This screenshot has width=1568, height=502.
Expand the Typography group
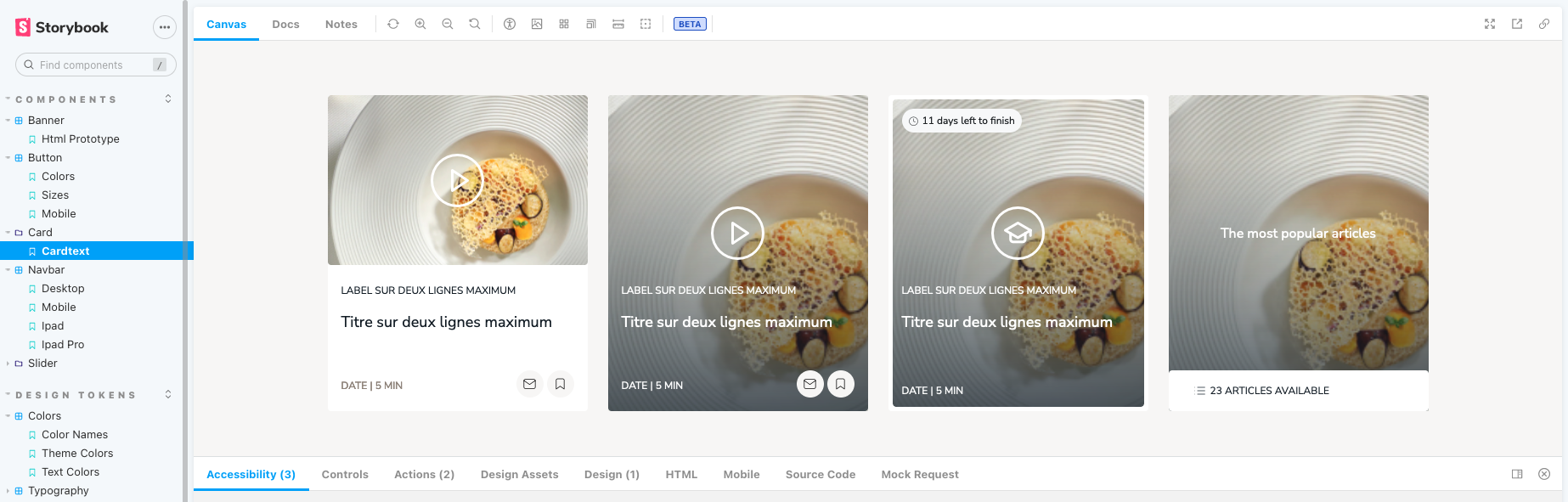8,491
